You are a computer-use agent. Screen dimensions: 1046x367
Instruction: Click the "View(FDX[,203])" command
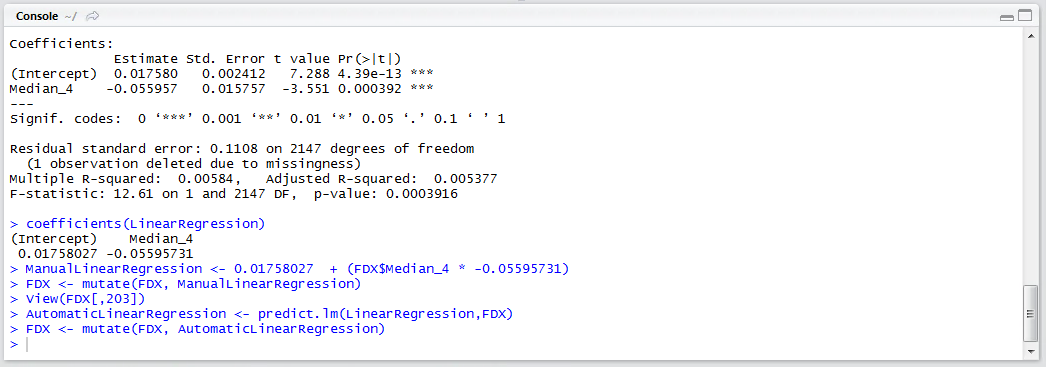tap(85, 299)
